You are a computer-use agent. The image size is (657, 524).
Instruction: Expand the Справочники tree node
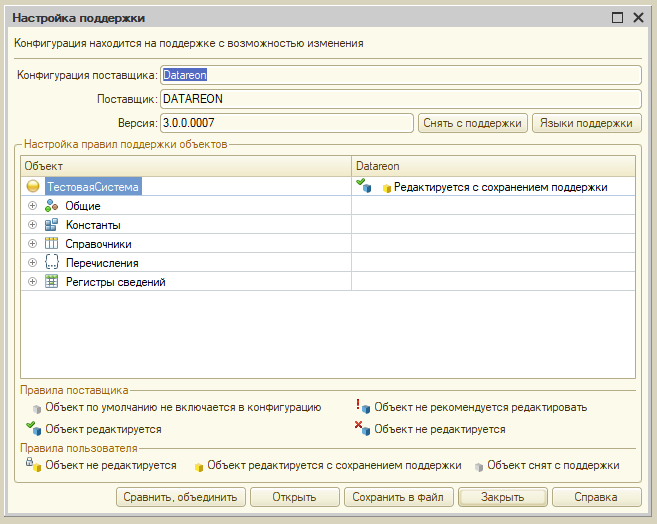33,243
